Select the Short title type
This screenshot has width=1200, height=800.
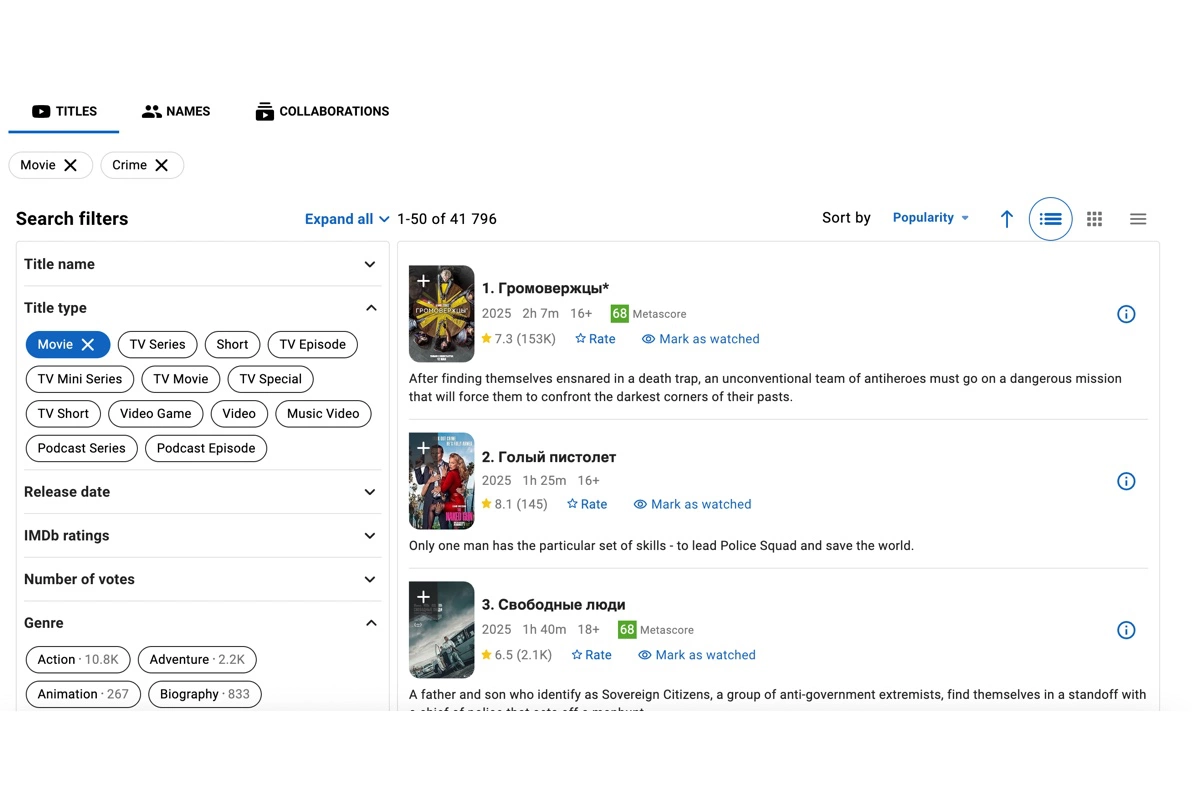click(232, 344)
